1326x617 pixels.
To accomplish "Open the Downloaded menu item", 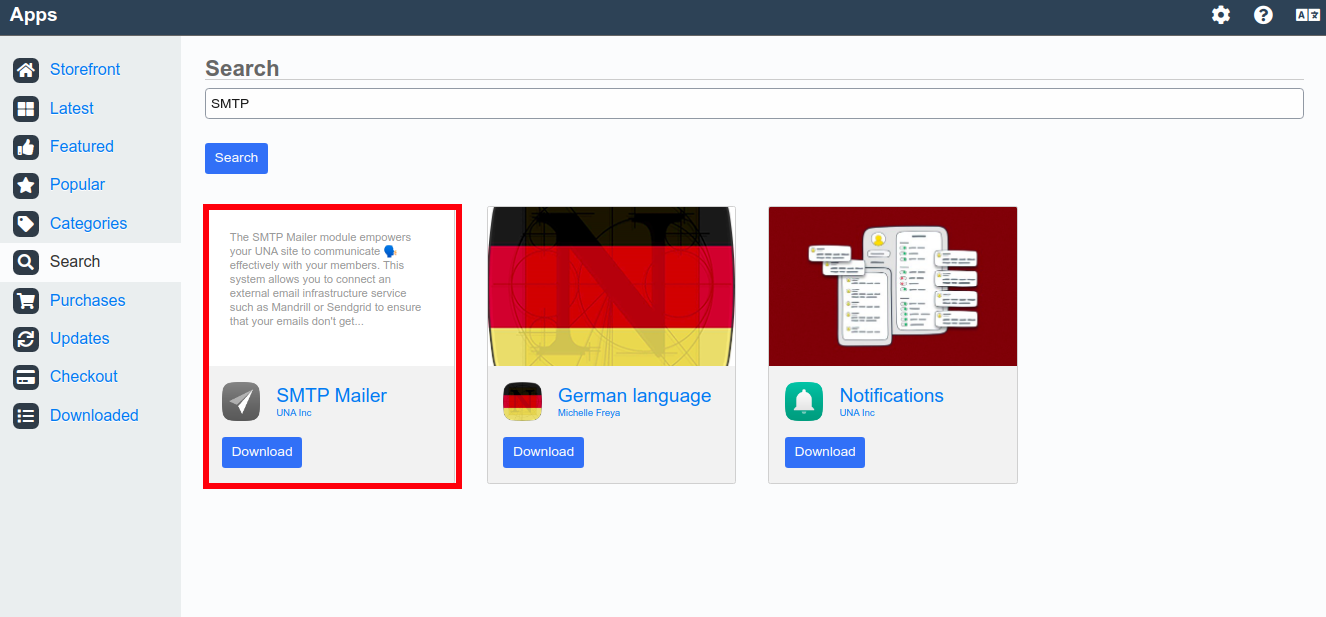I will (x=94, y=415).
